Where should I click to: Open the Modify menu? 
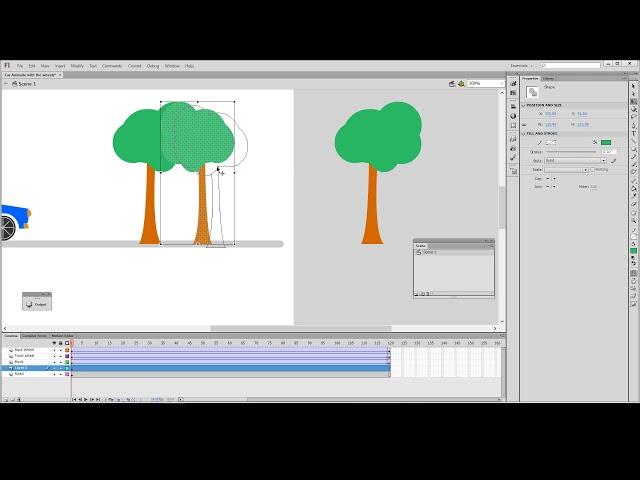coord(77,66)
